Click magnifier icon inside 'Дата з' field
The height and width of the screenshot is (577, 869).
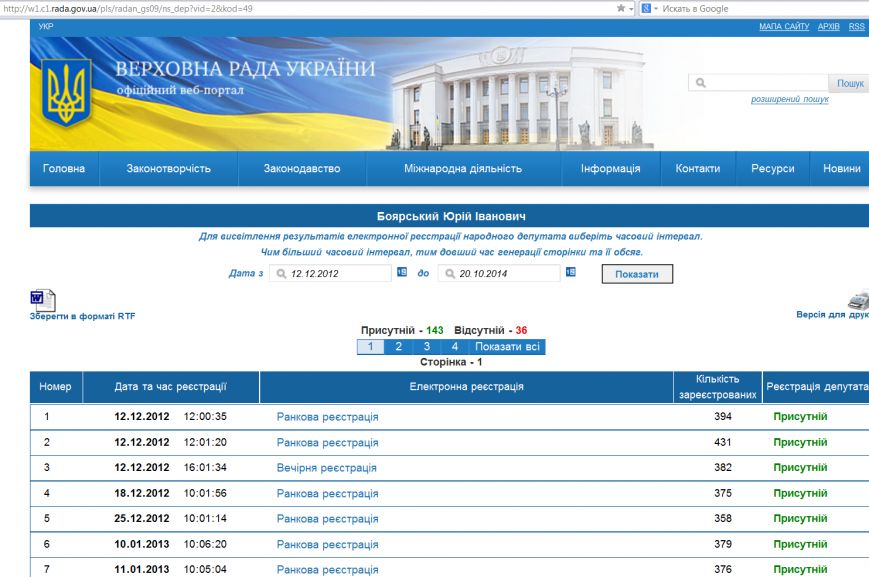coord(281,274)
